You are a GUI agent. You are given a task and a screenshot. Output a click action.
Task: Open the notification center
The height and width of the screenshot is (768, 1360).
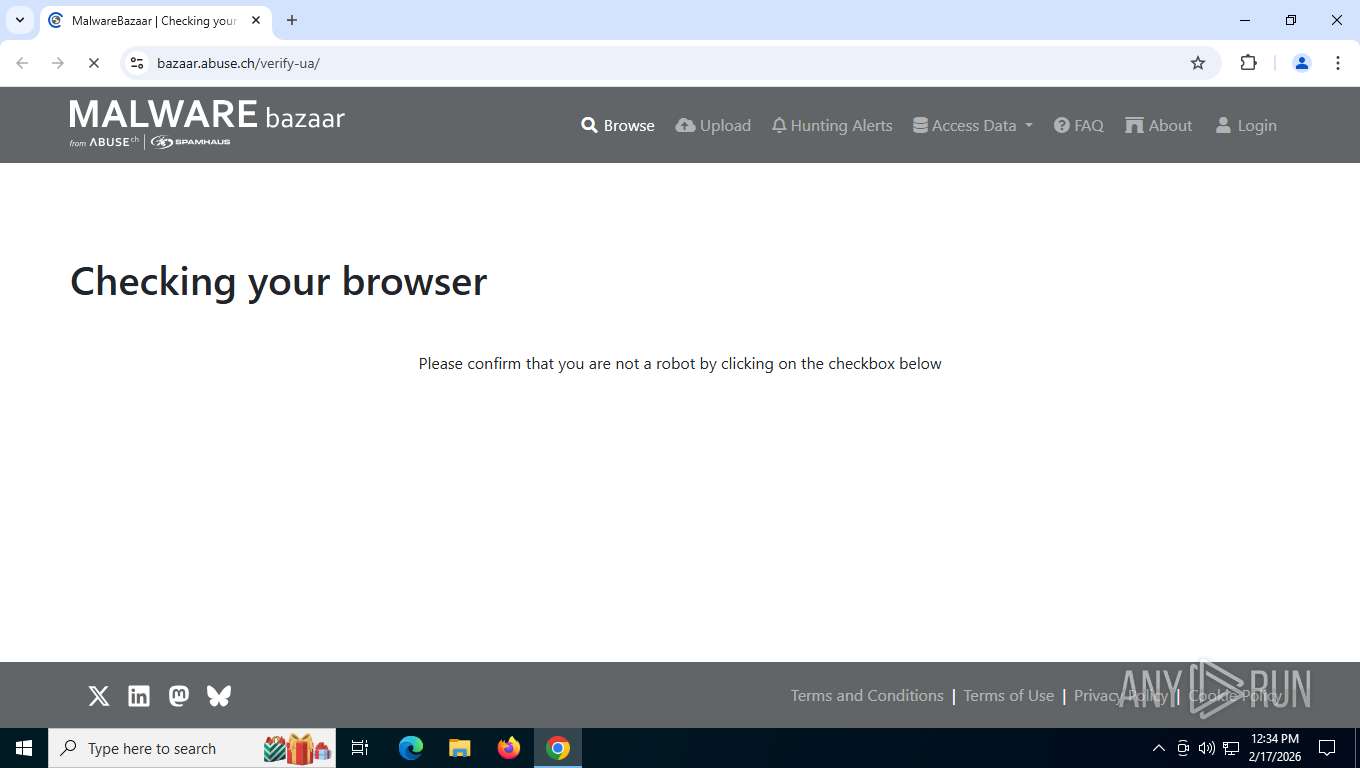coord(1327,748)
